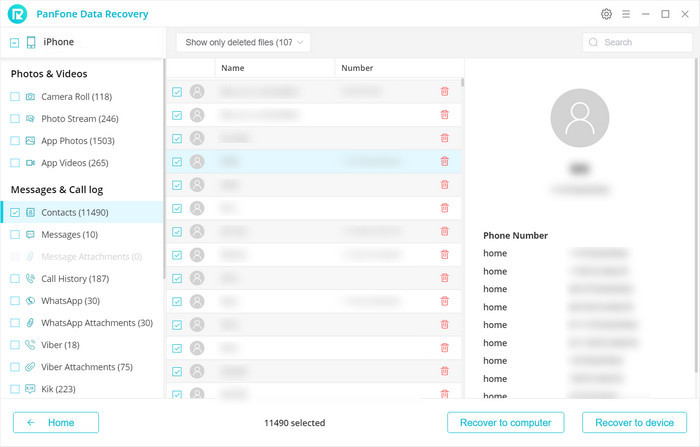
Task: Click the Viber phone icon
Action: tap(30, 345)
